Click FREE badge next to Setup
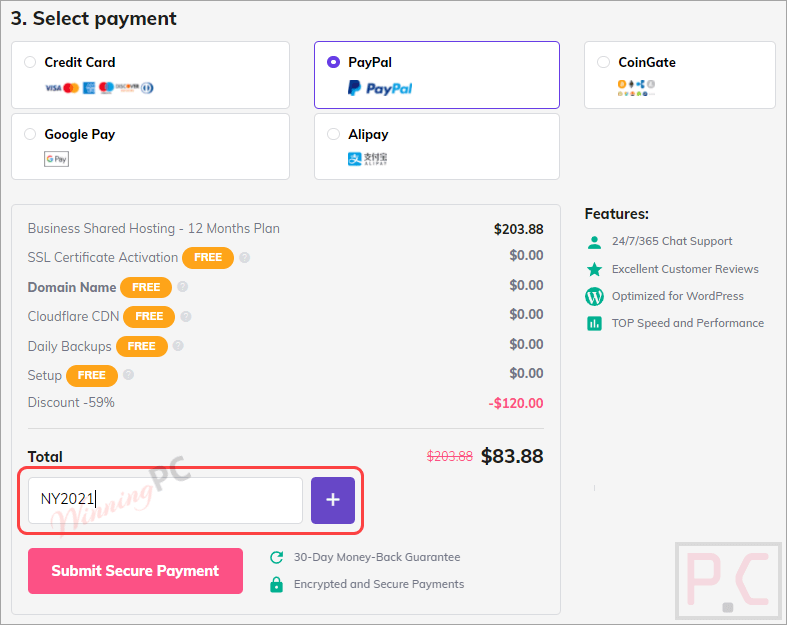The height and width of the screenshot is (625, 787). [92, 376]
